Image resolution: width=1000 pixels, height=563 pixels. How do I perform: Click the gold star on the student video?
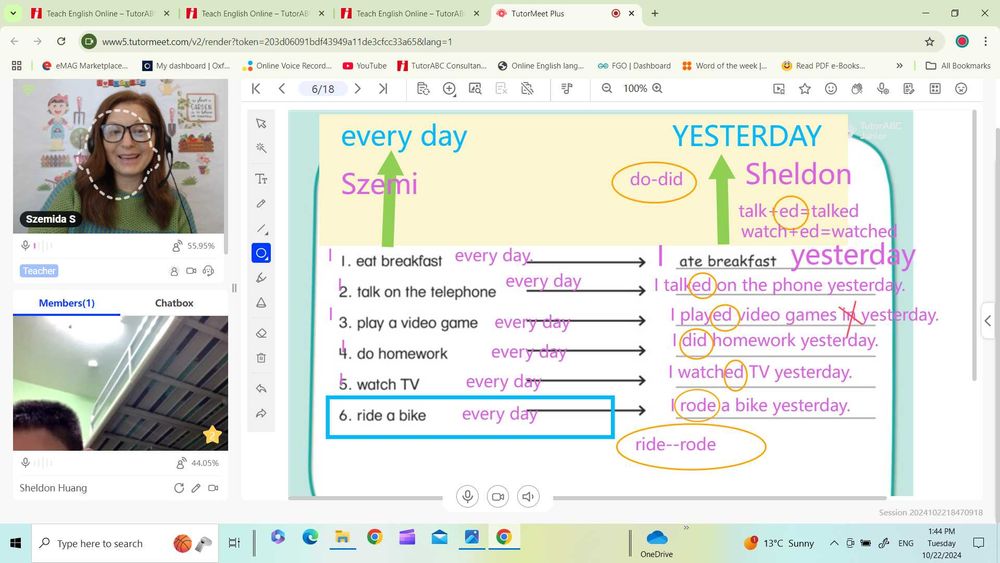tap(212, 435)
